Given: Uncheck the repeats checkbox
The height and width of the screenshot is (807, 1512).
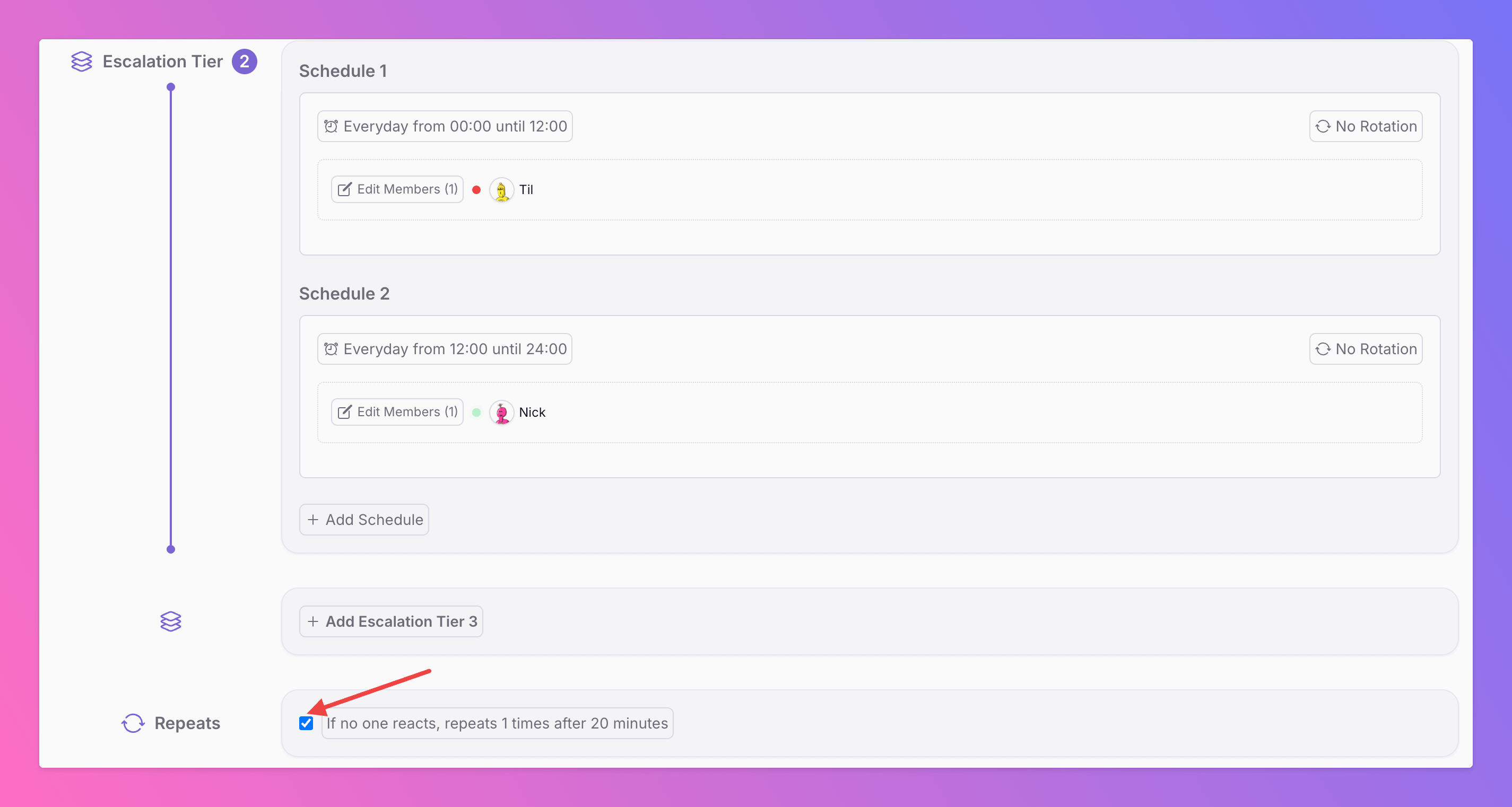Looking at the screenshot, I should click(306, 723).
